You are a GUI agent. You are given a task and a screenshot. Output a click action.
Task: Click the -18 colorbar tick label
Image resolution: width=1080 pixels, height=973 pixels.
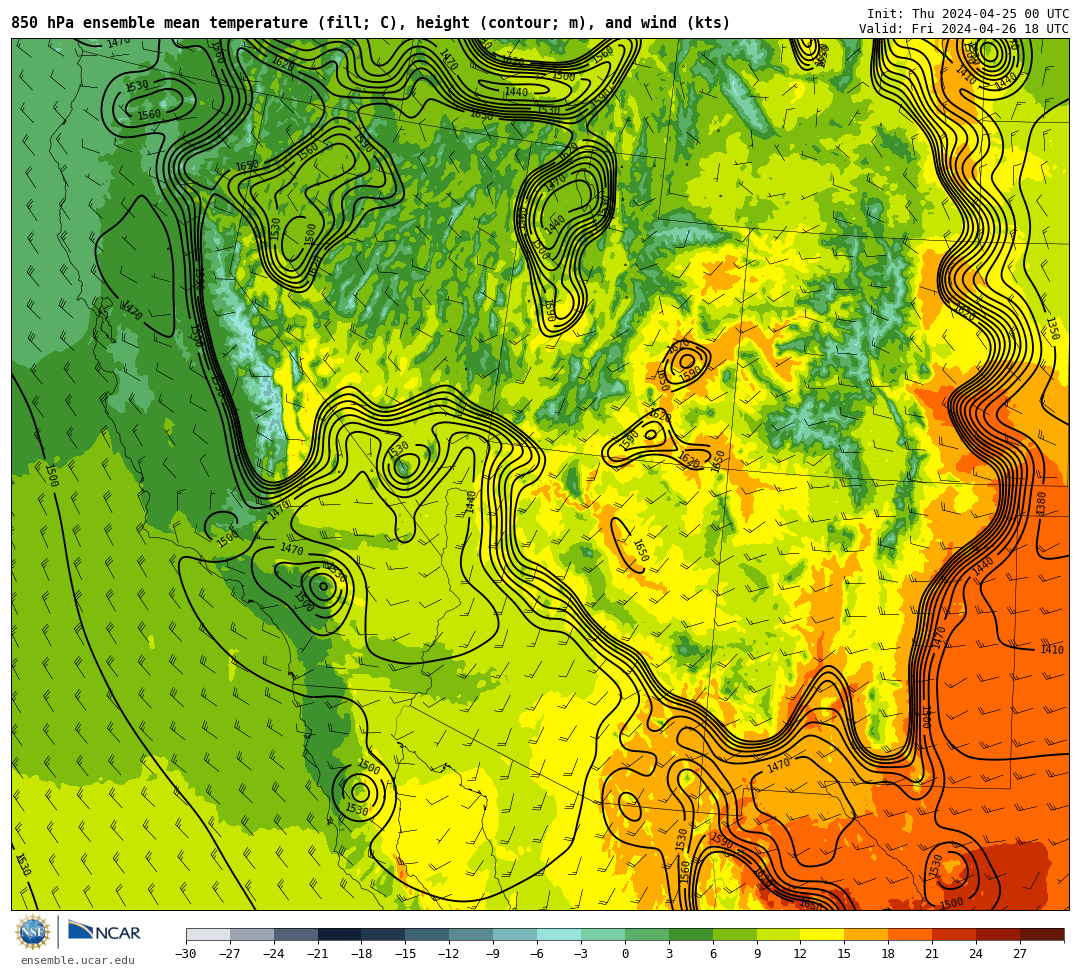[362, 954]
